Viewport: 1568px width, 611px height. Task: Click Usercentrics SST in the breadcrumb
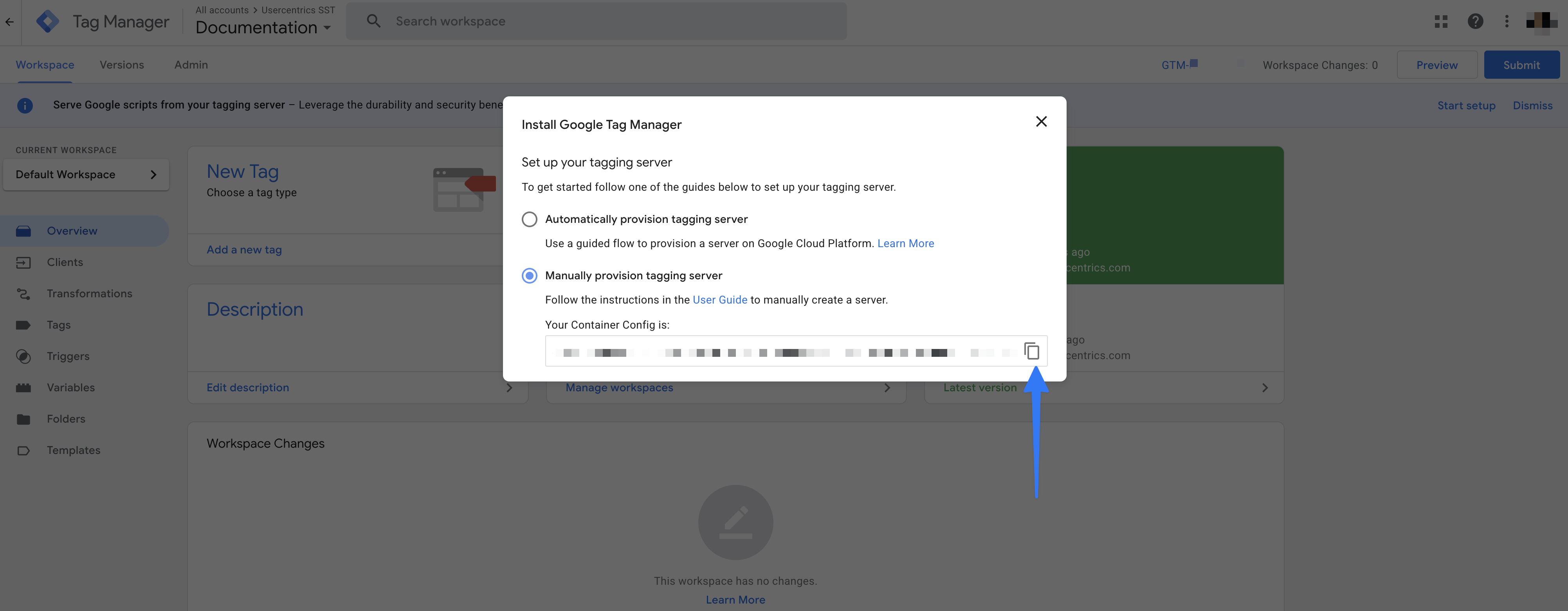click(298, 10)
